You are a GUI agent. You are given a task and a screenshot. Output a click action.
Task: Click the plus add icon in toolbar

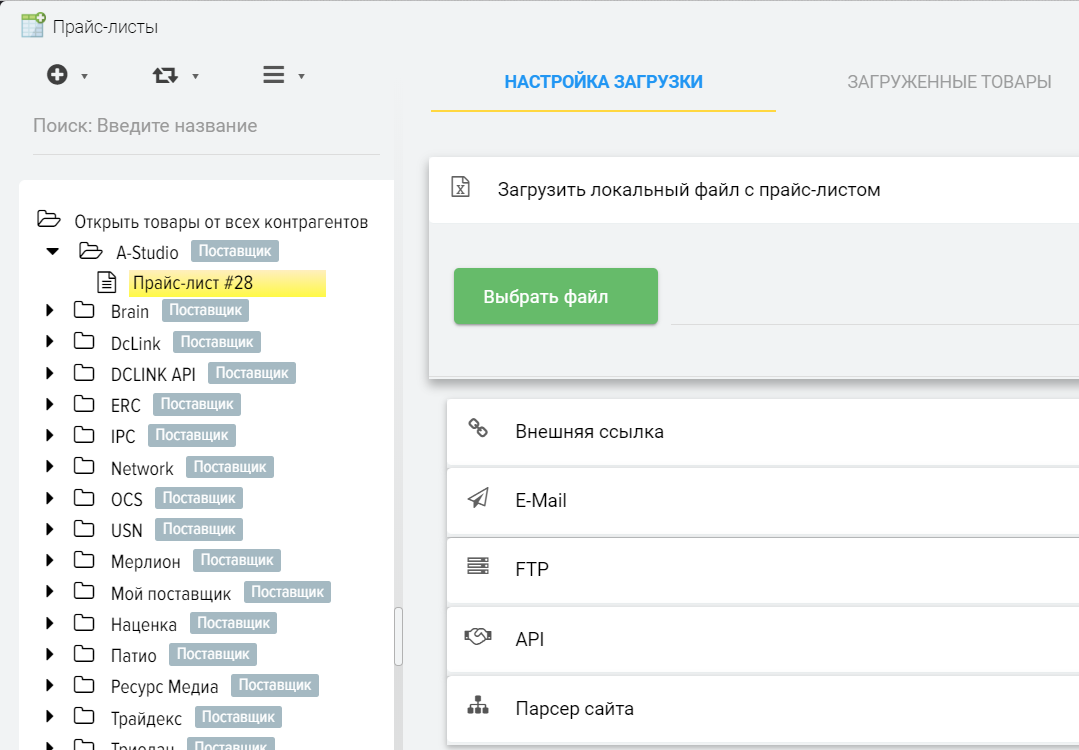tap(58, 75)
